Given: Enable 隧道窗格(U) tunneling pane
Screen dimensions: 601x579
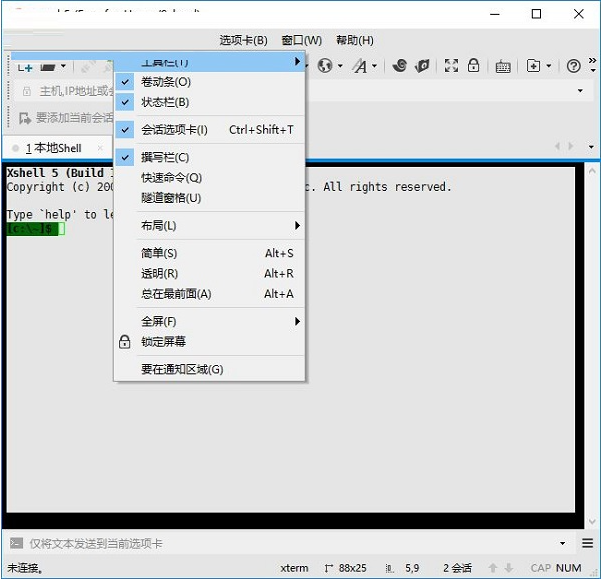Looking at the screenshot, I should 209,198.
